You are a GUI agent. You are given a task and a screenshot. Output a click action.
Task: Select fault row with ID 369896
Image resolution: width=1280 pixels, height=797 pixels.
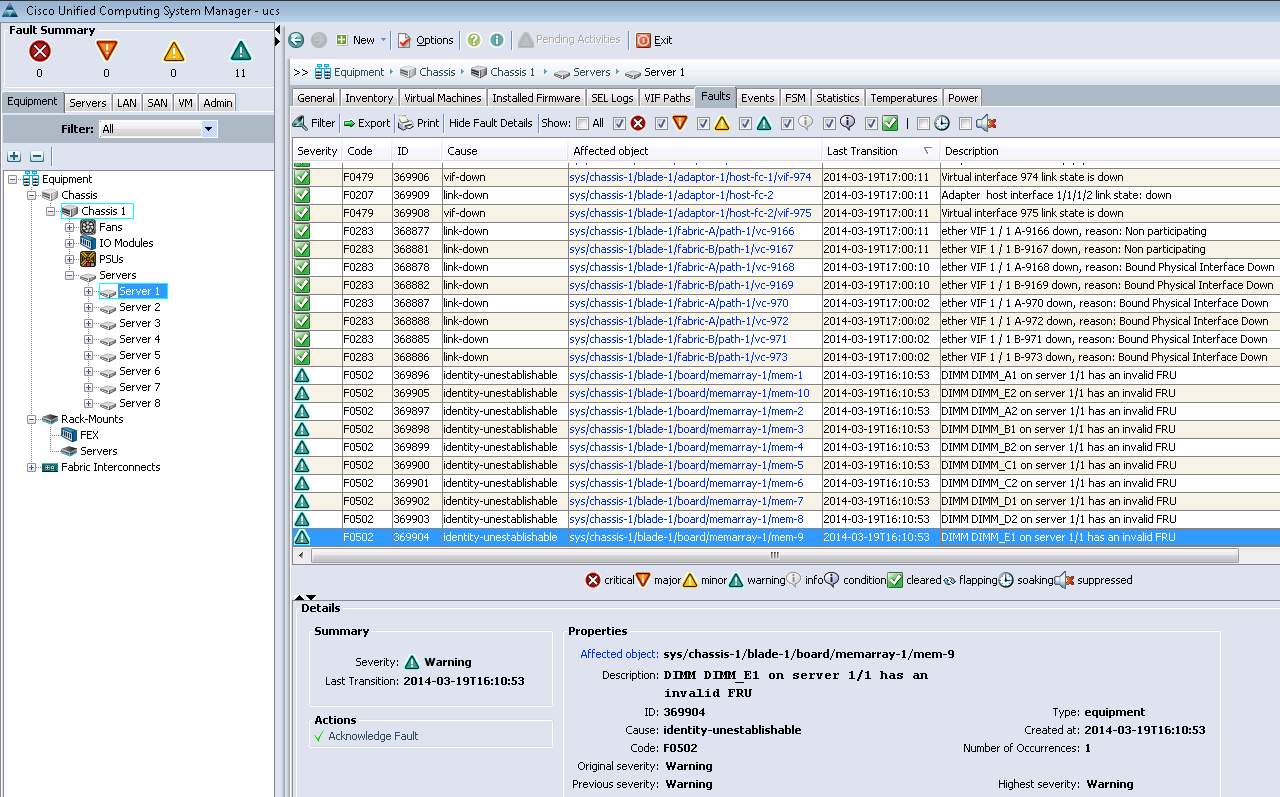(785, 375)
